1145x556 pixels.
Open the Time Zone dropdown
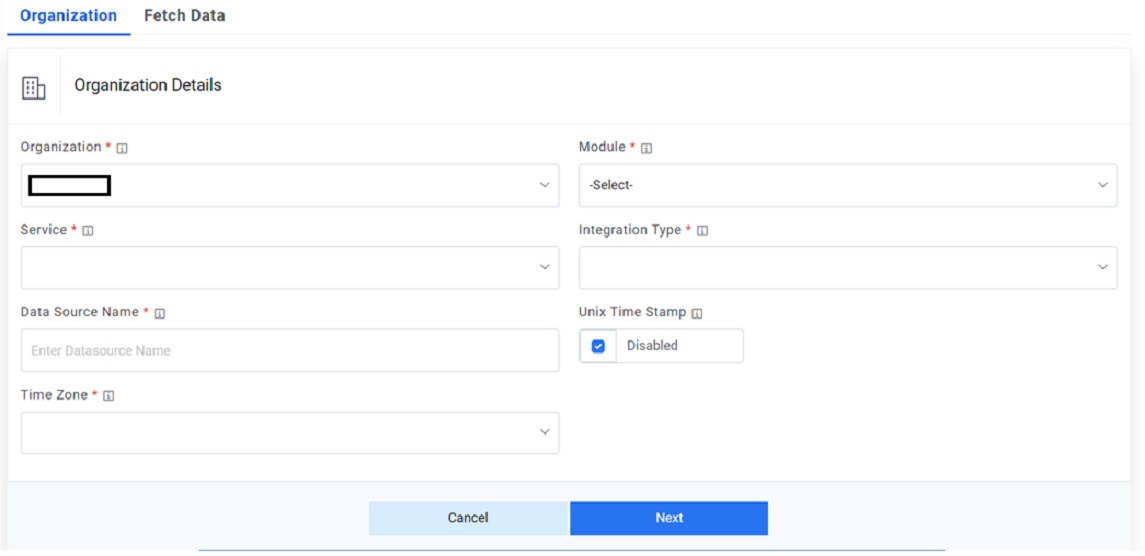[289, 433]
